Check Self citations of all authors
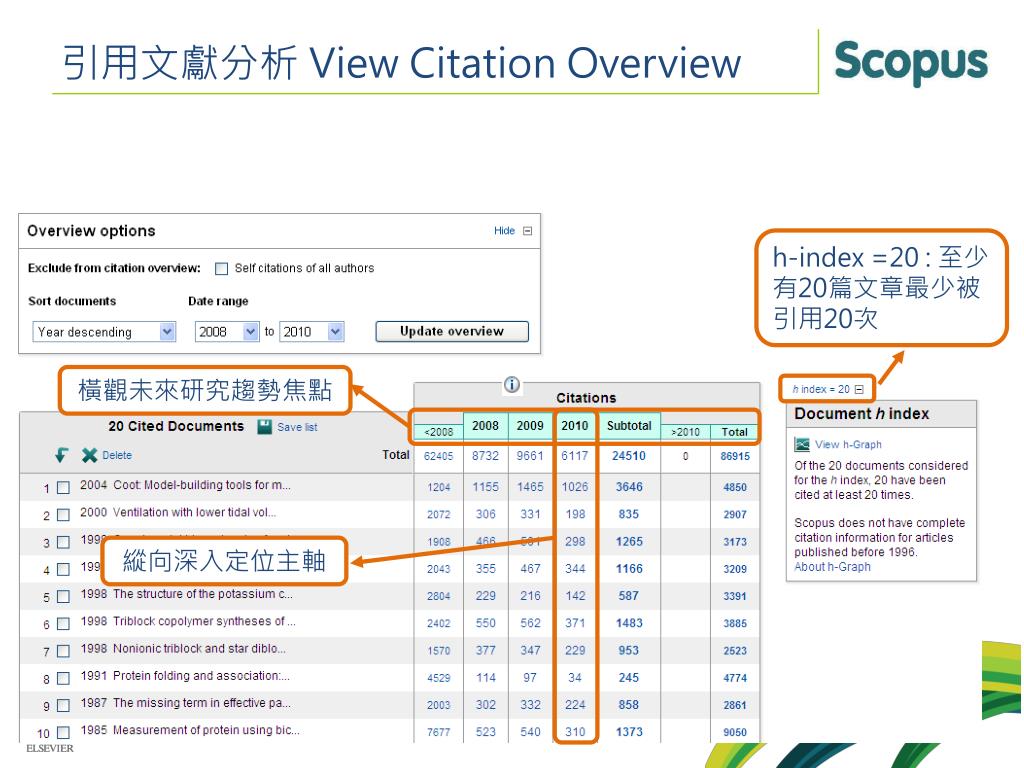 [x=222, y=268]
